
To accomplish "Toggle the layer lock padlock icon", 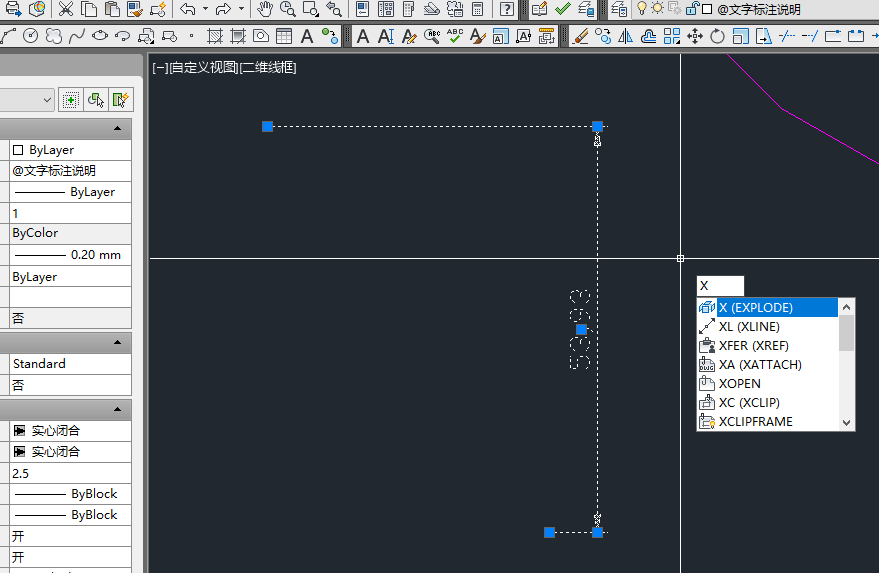I will click(692, 8).
